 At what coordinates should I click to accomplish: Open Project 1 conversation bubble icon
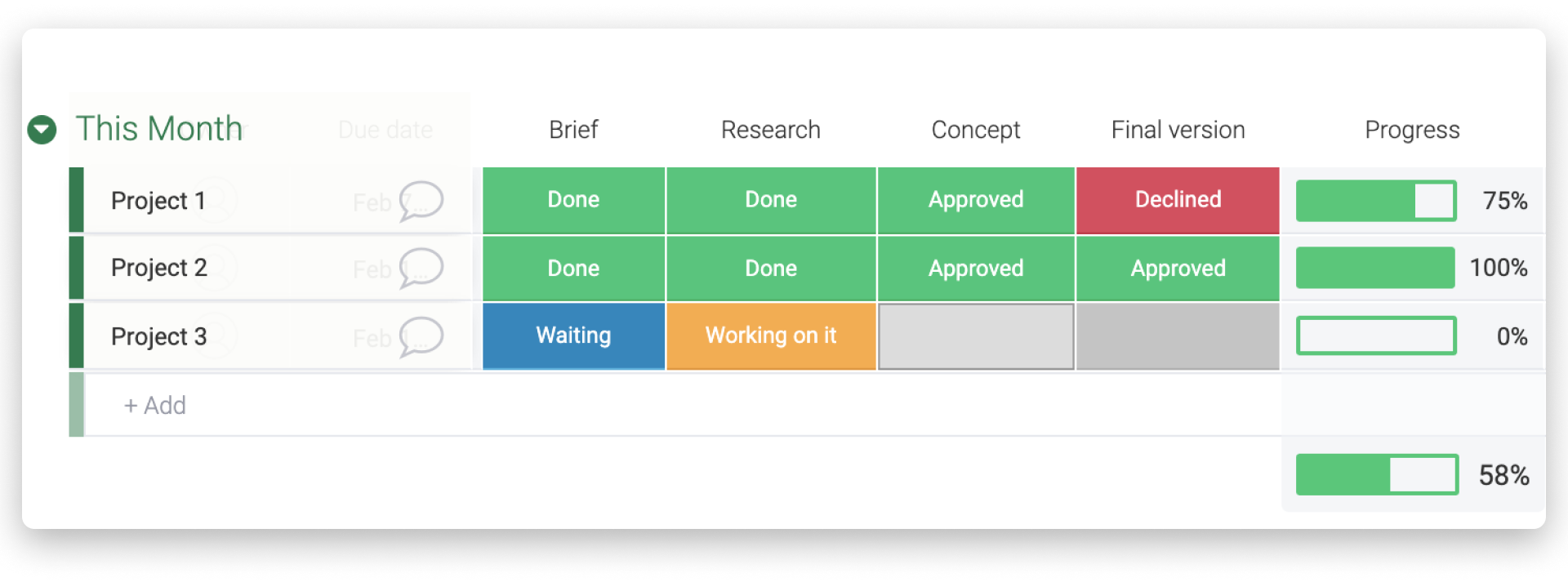coord(421,201)
